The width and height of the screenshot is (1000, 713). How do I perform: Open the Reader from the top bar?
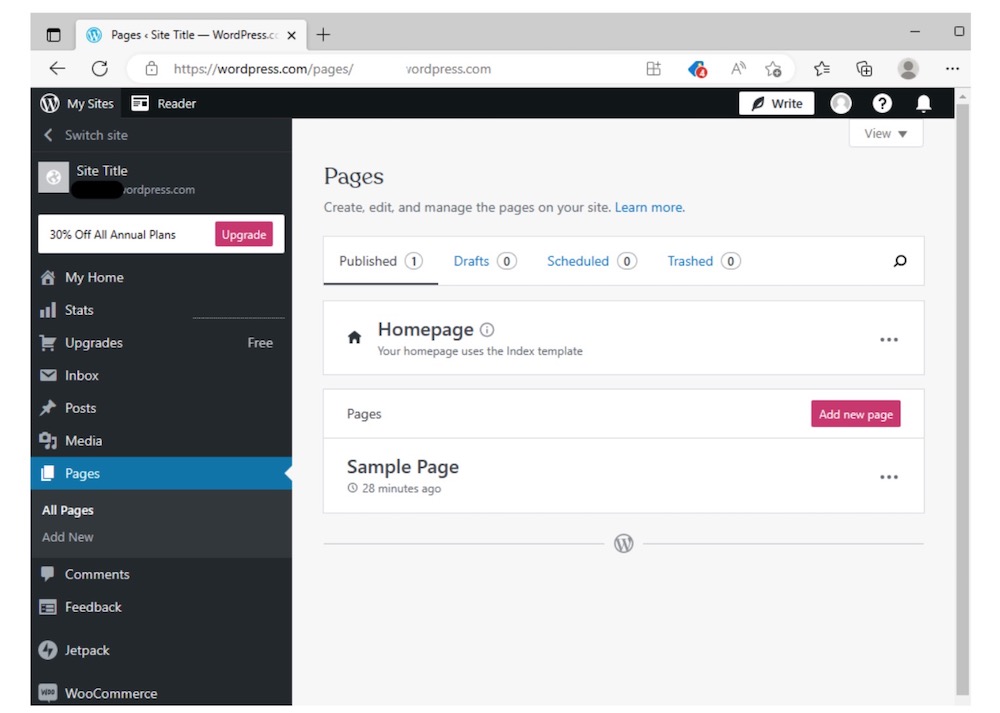[x=164, y=103]
